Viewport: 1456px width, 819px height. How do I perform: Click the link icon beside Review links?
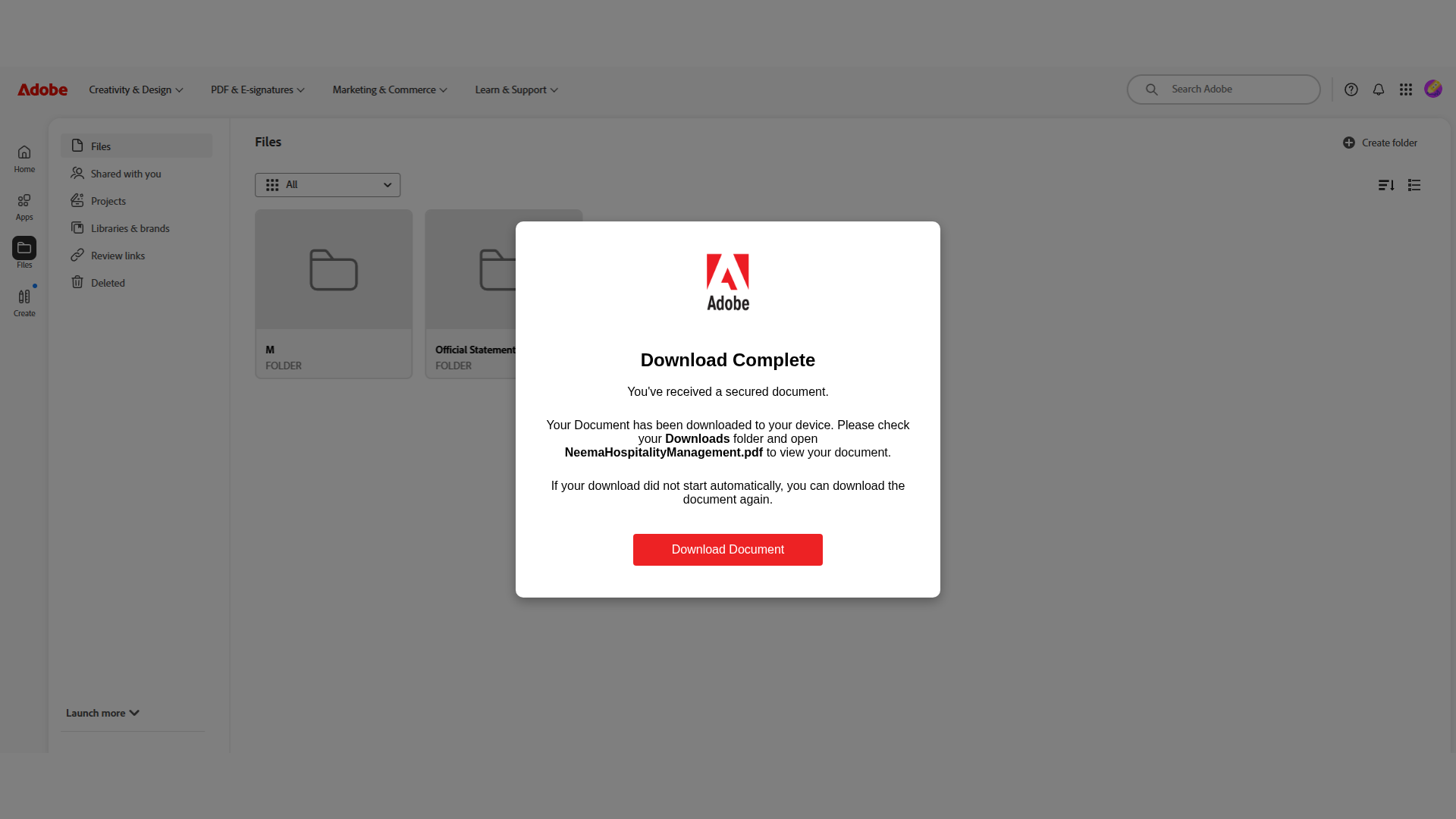pyautogui.click(x=77, y=255)
